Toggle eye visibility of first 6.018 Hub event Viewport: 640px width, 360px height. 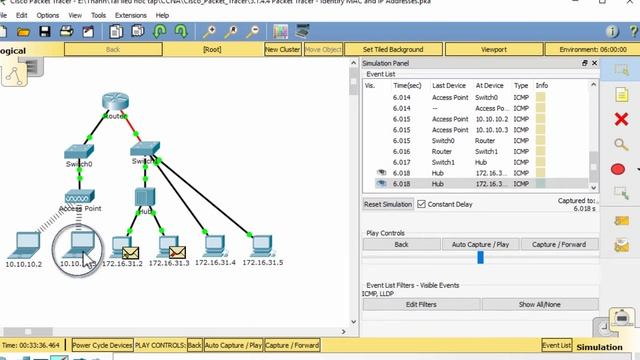[x=381, y=173]
